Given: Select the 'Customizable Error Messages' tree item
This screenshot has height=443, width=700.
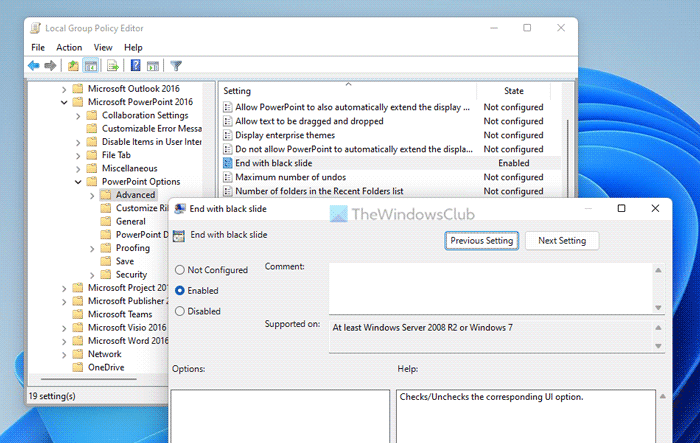Looking at the screenshot, I should pyautogui.click(x=152, y=129).
